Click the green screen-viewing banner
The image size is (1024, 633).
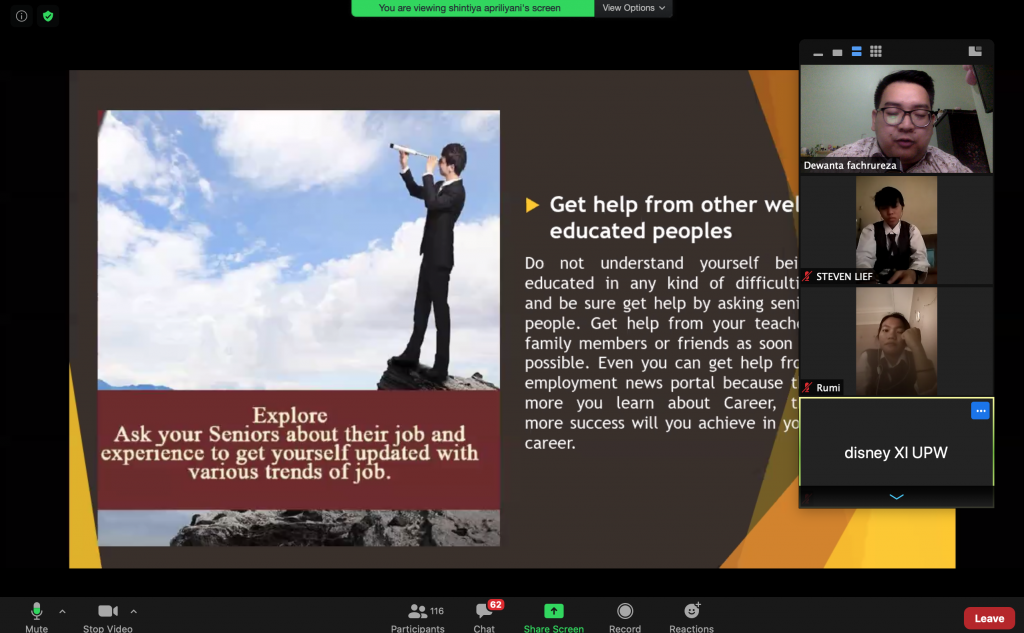point(473,8)
